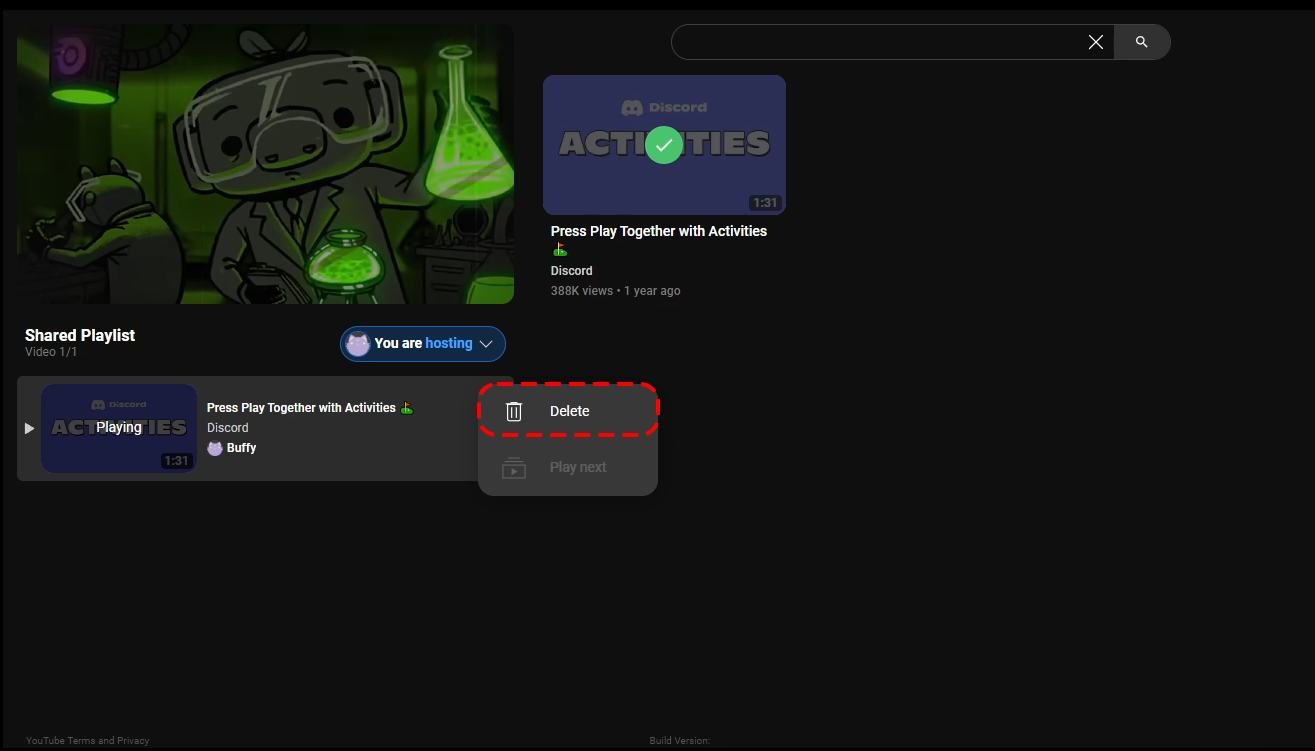
Task: Click the playlist entry's video title
Action: coord(301,408)
